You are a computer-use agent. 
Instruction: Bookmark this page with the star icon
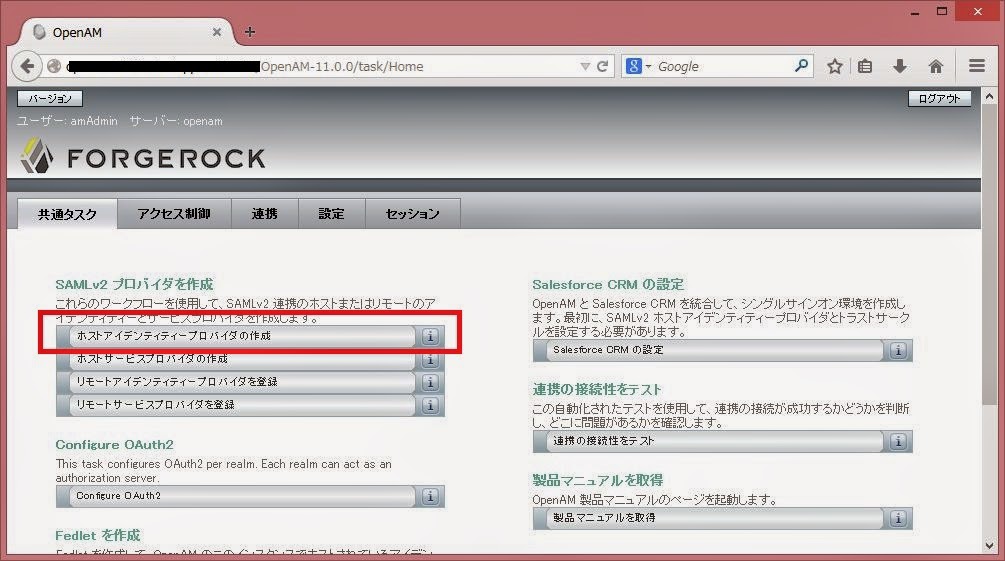click(x=835, y=66)
